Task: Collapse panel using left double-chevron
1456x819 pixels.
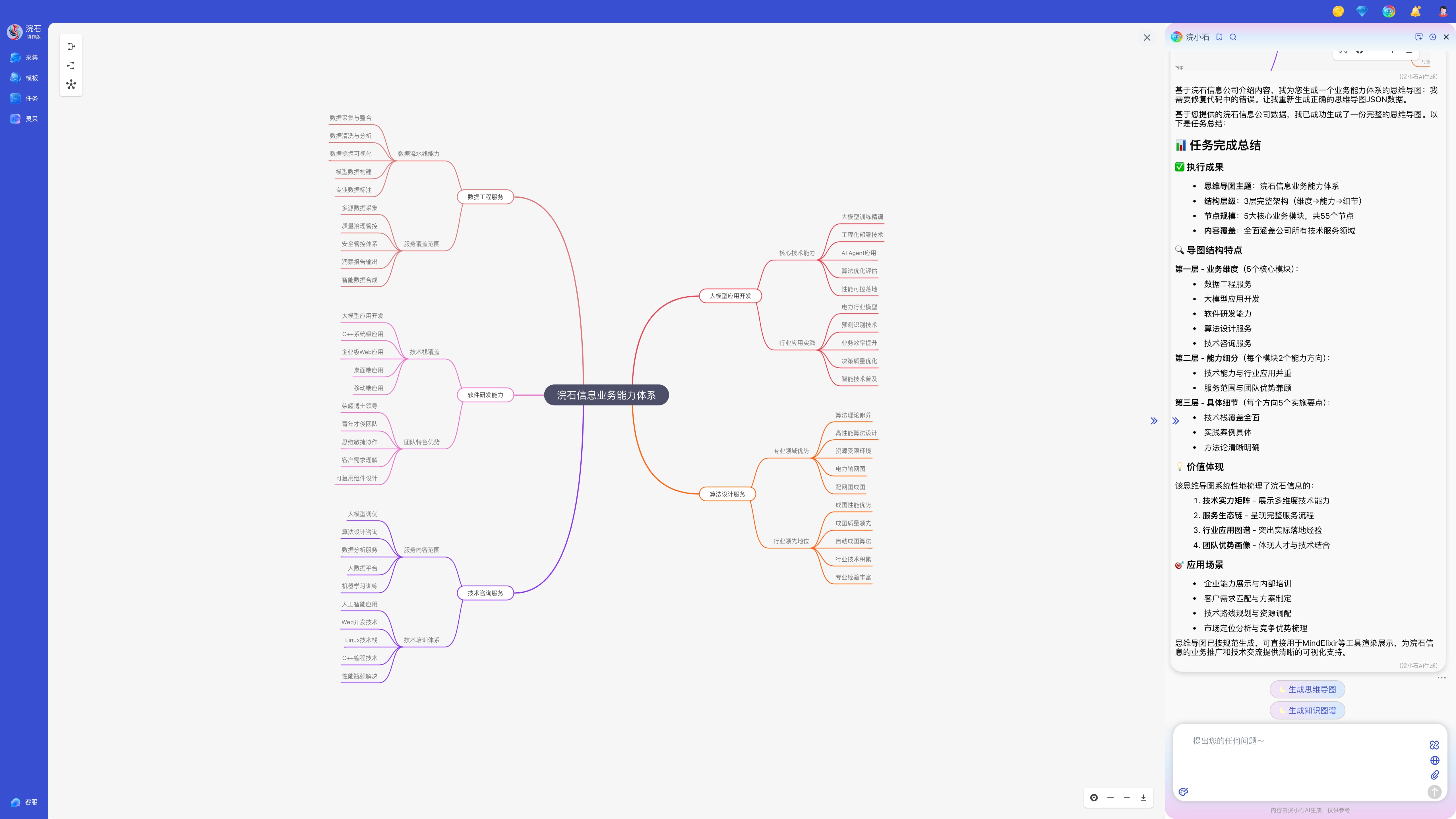Action: (1154, 421)
